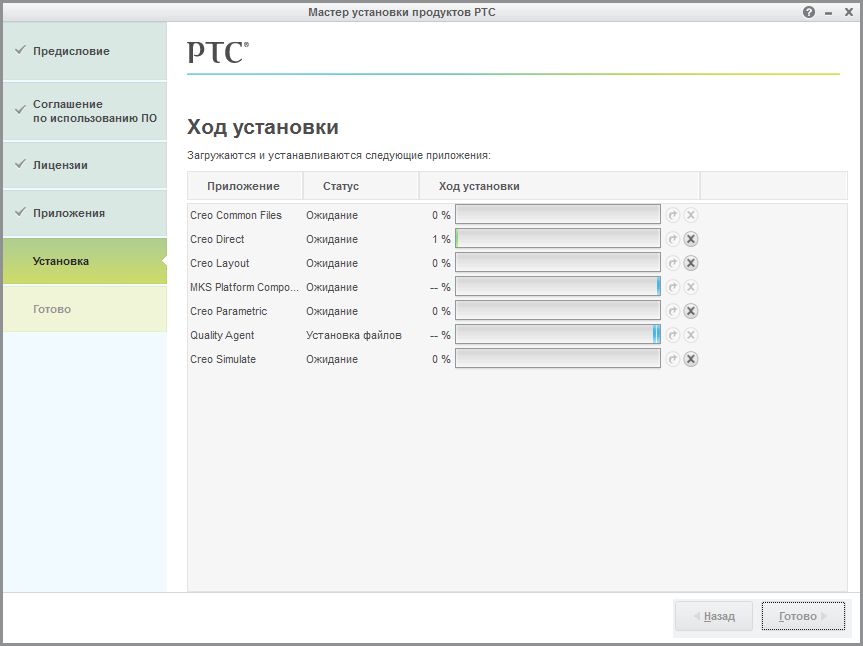The width and height of the screenshot is (863, 646).
Task: Click the Приложение column header
Action: (x=245, y=186)
